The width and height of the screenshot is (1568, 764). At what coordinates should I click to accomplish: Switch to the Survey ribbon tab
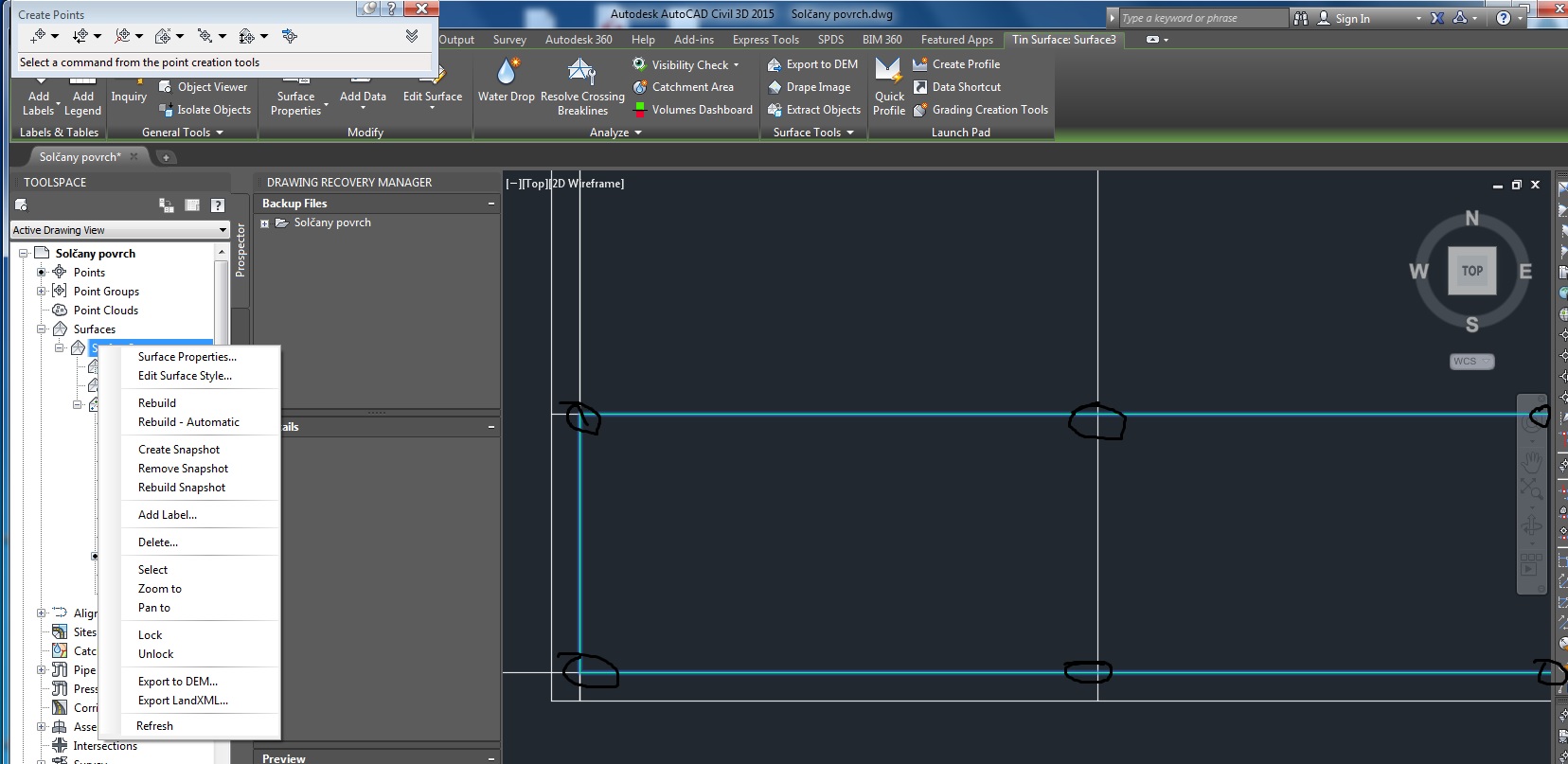tap(509, 40)
